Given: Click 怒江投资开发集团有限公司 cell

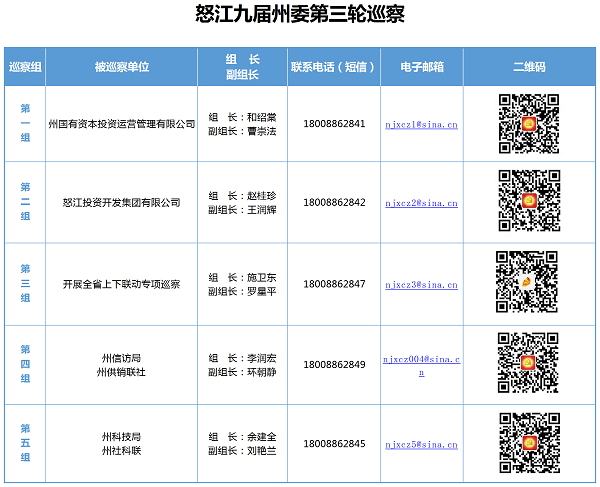Looking at the screenshot, I should tap(122, 203).
